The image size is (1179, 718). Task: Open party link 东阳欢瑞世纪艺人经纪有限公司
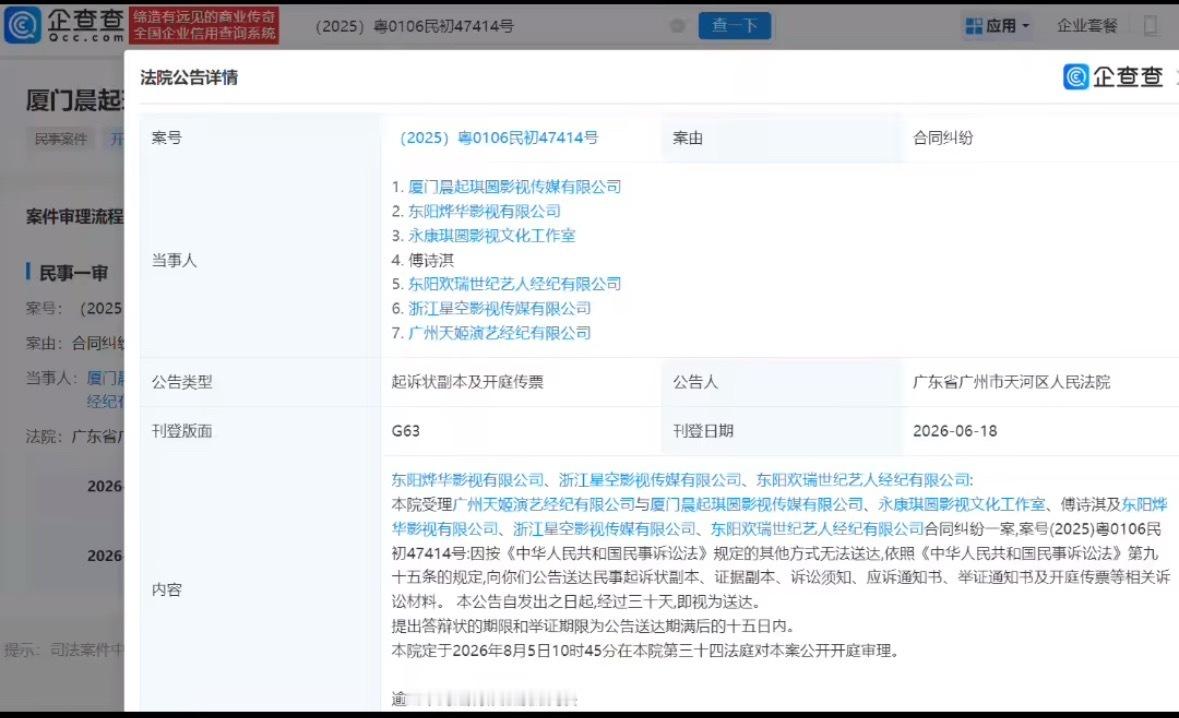tap(514, 284)
